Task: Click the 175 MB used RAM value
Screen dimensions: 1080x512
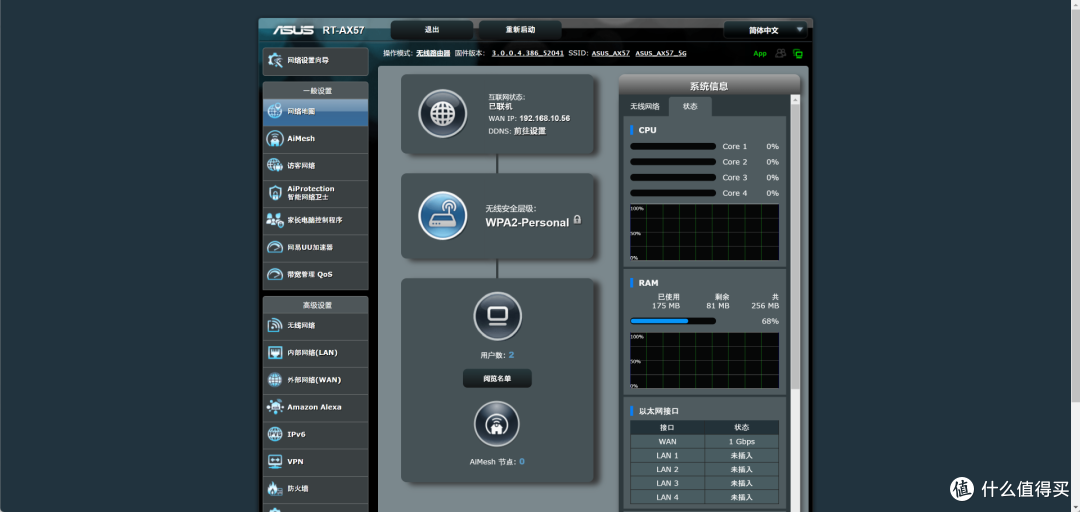Action: pos(666,306)
